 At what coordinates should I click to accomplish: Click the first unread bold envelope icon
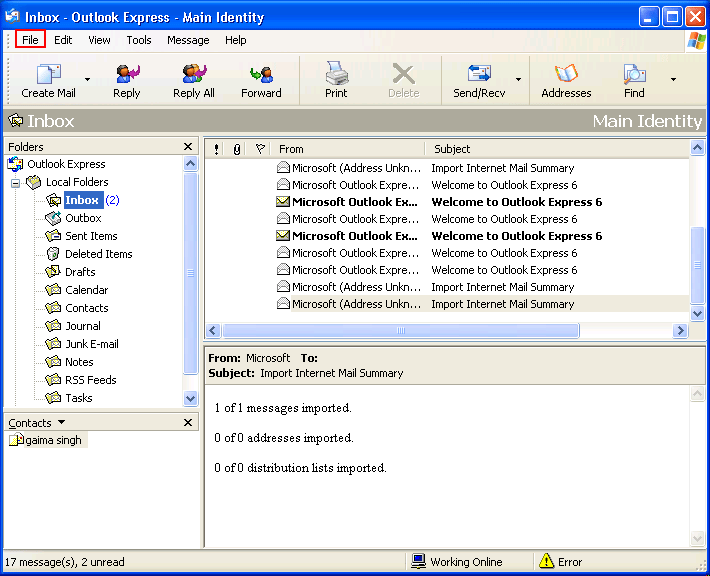click(283, 202)
